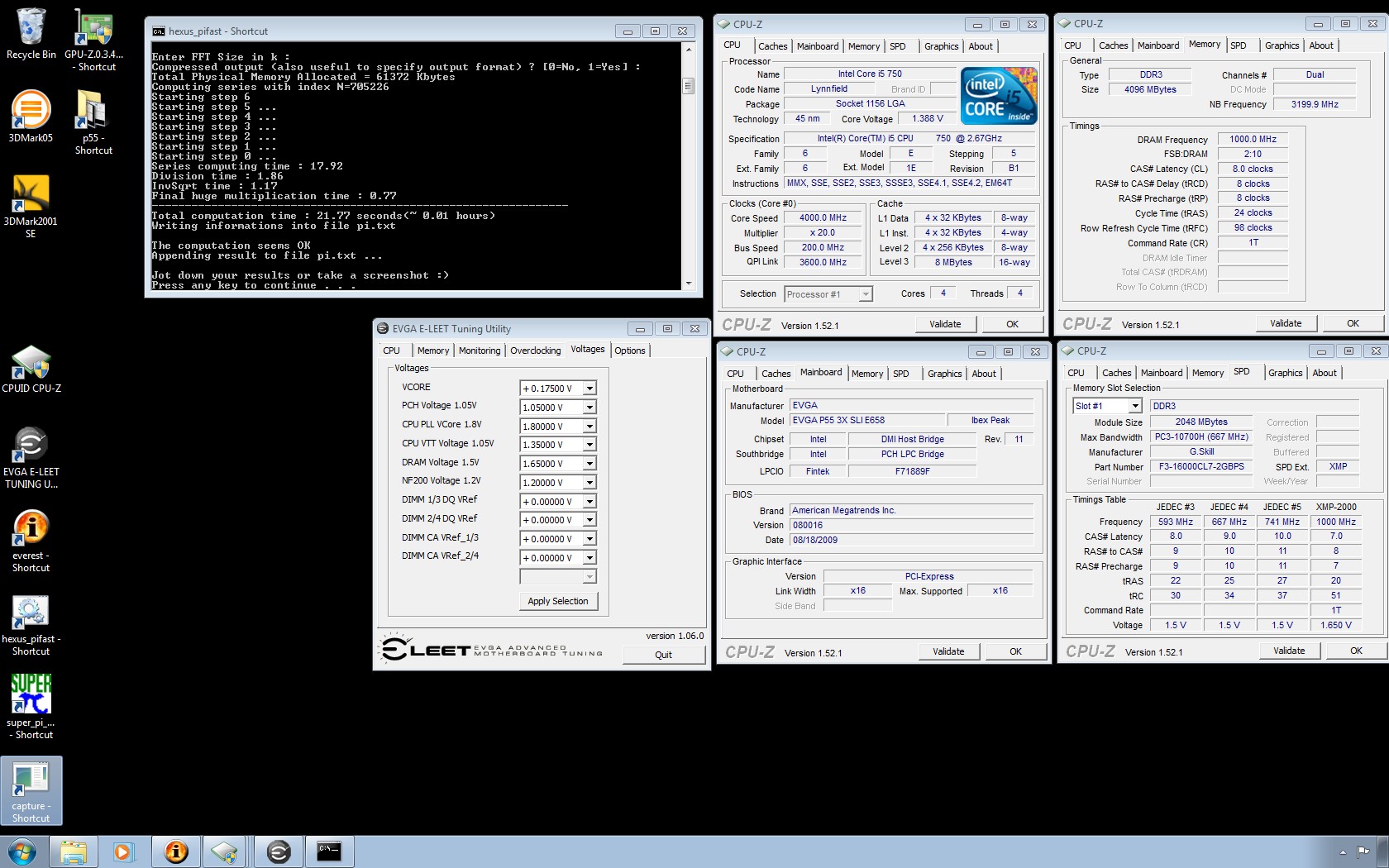Open the Windows Start menu orb
The image size is (1389, 868).
tap(22, 851)
